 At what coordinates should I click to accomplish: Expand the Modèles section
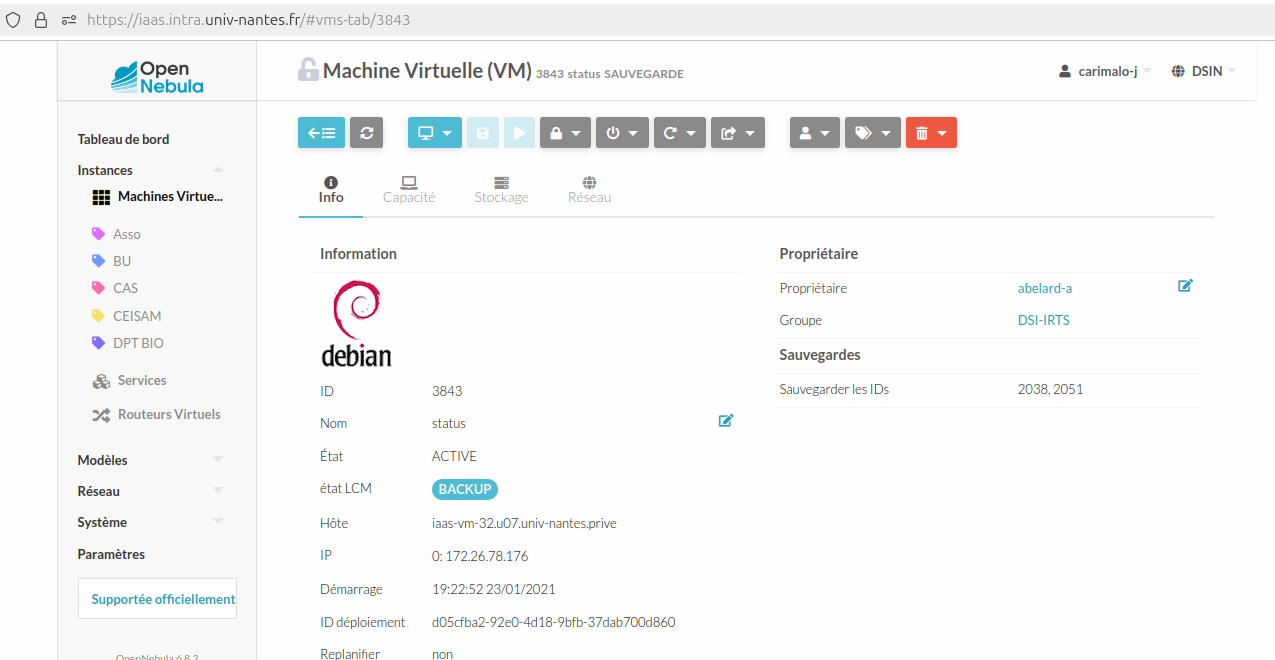[104, 460]
